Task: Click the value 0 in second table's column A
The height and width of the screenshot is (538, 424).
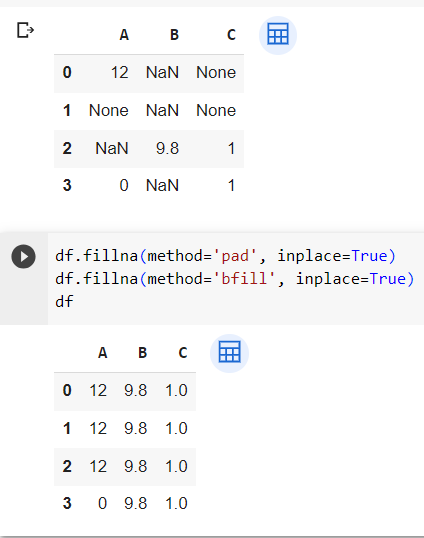Action: (103, 503)
